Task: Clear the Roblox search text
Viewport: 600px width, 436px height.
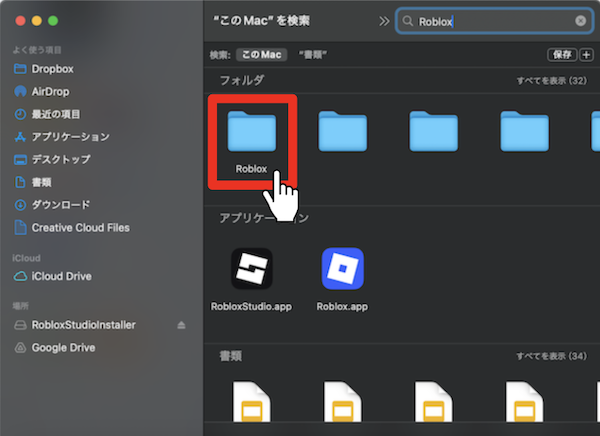Action: pos(581,20)
